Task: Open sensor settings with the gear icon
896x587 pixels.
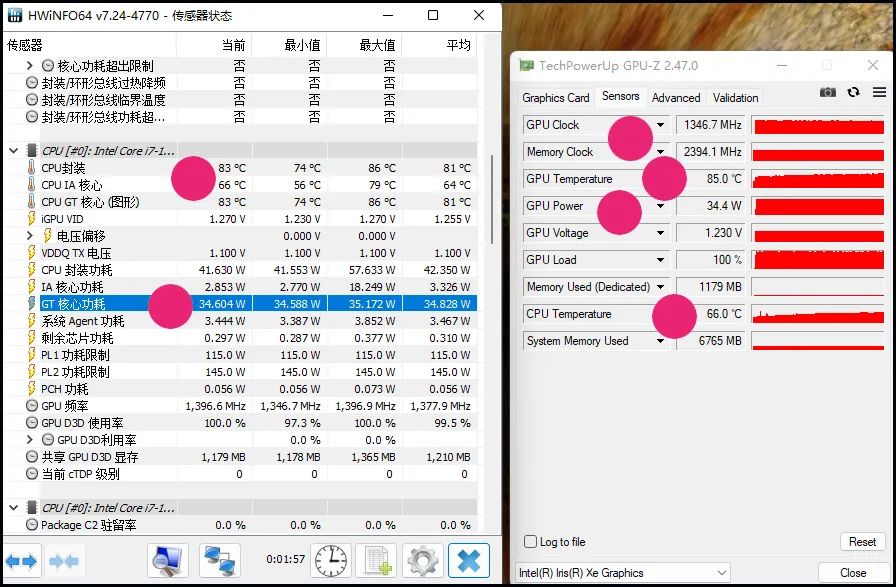Action: click(423, 561)
